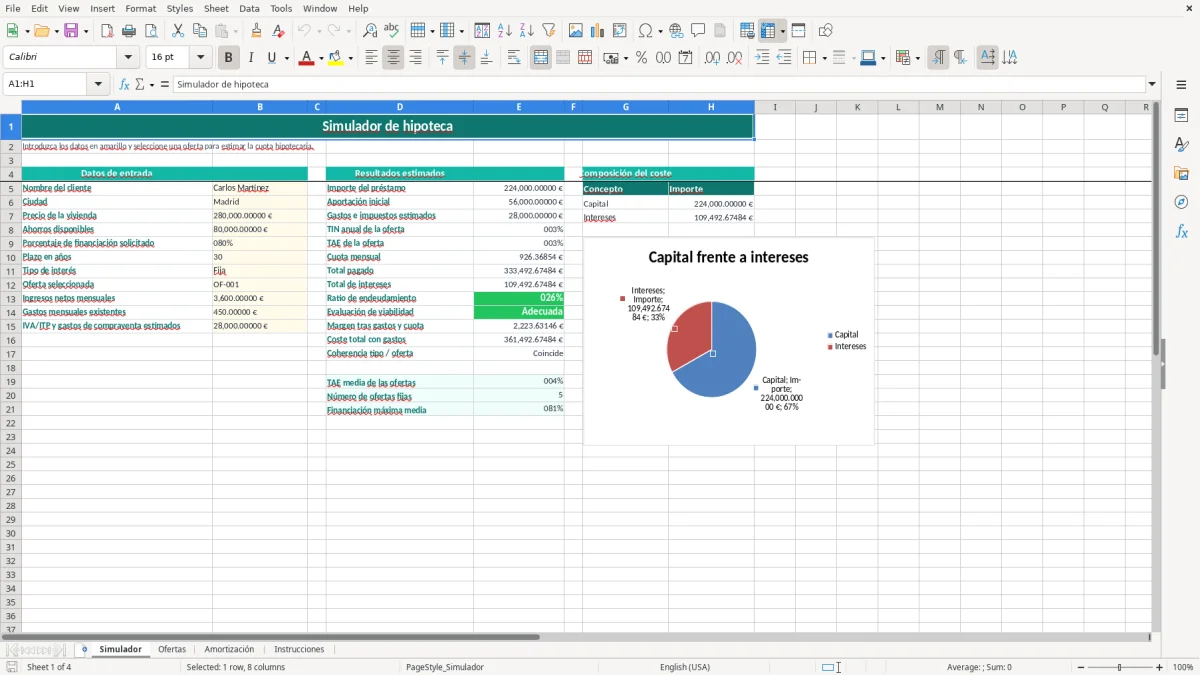Switch to the Amortización sheet tab
1200x675 pixels.
tap(229, 650)
